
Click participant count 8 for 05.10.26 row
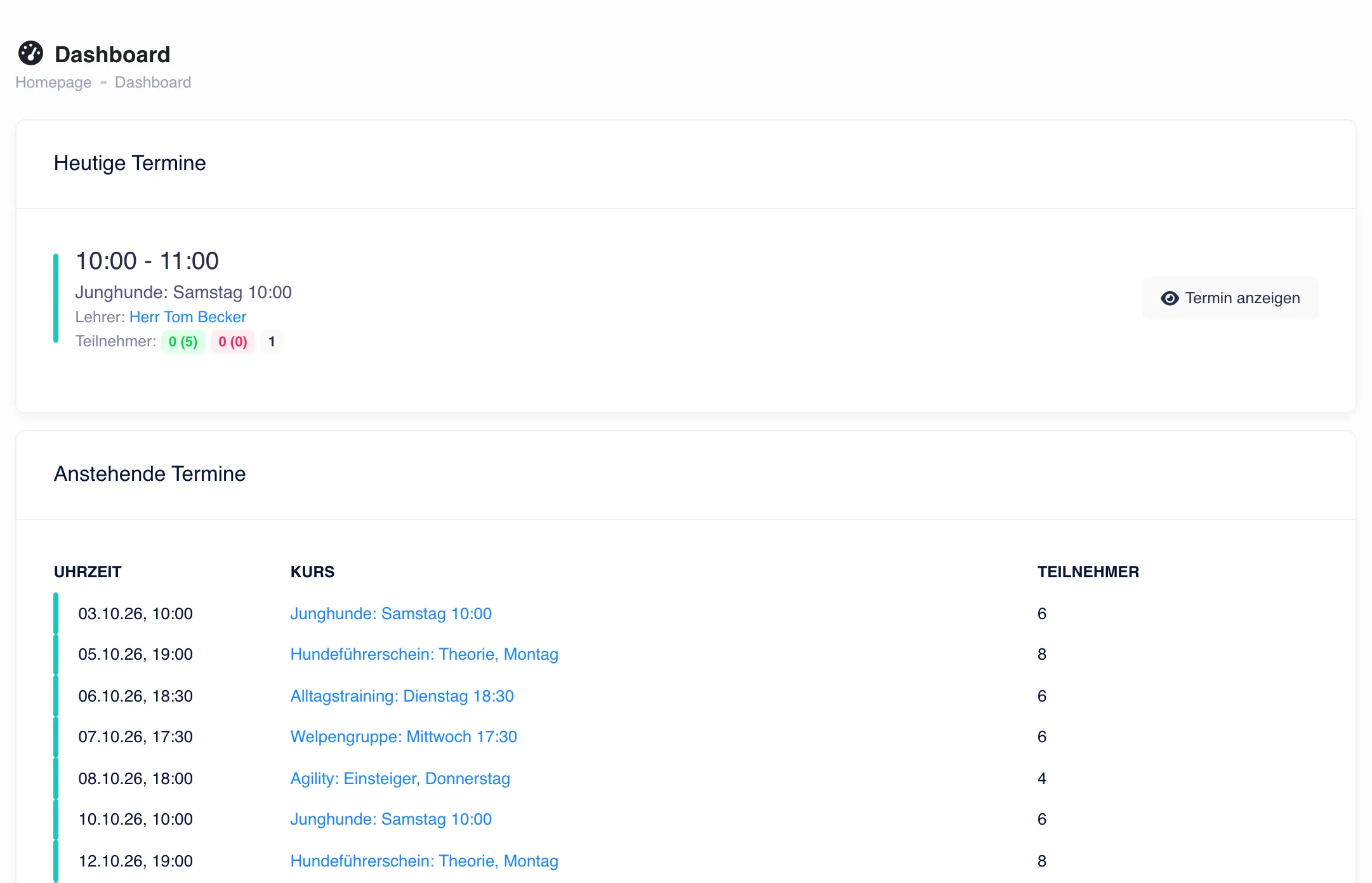pos(1042,654)
